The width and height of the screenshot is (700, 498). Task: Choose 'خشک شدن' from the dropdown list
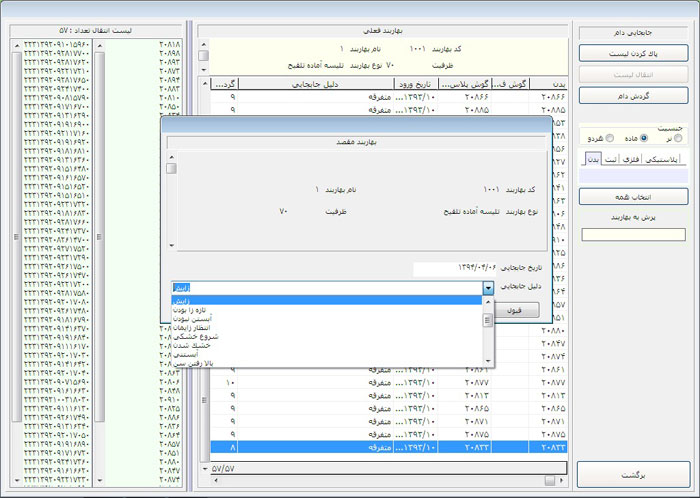pyautogui.click(x=327, y=346)
